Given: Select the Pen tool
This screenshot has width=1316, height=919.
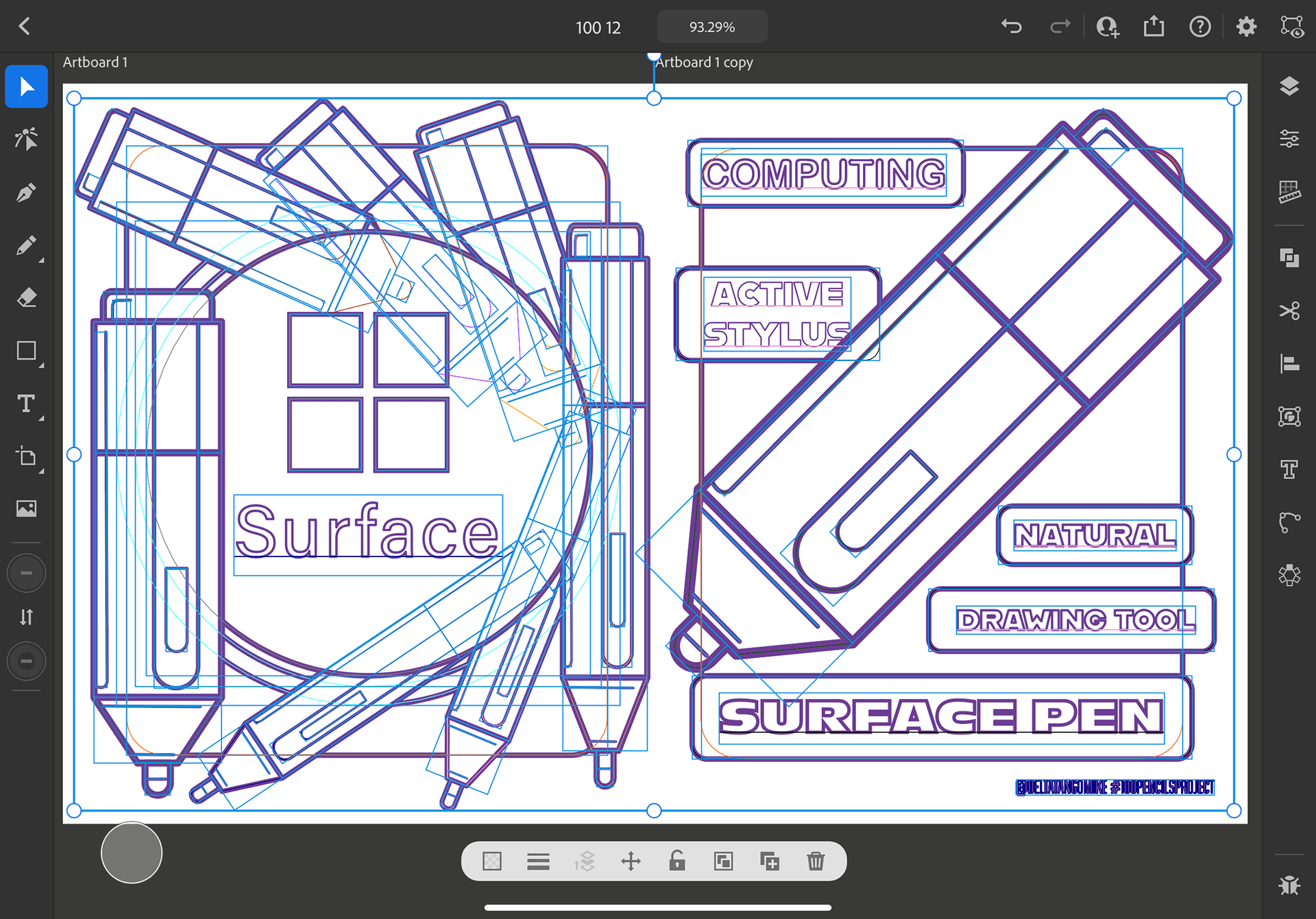Looking at the screenshot, I should tap(26, 193).
